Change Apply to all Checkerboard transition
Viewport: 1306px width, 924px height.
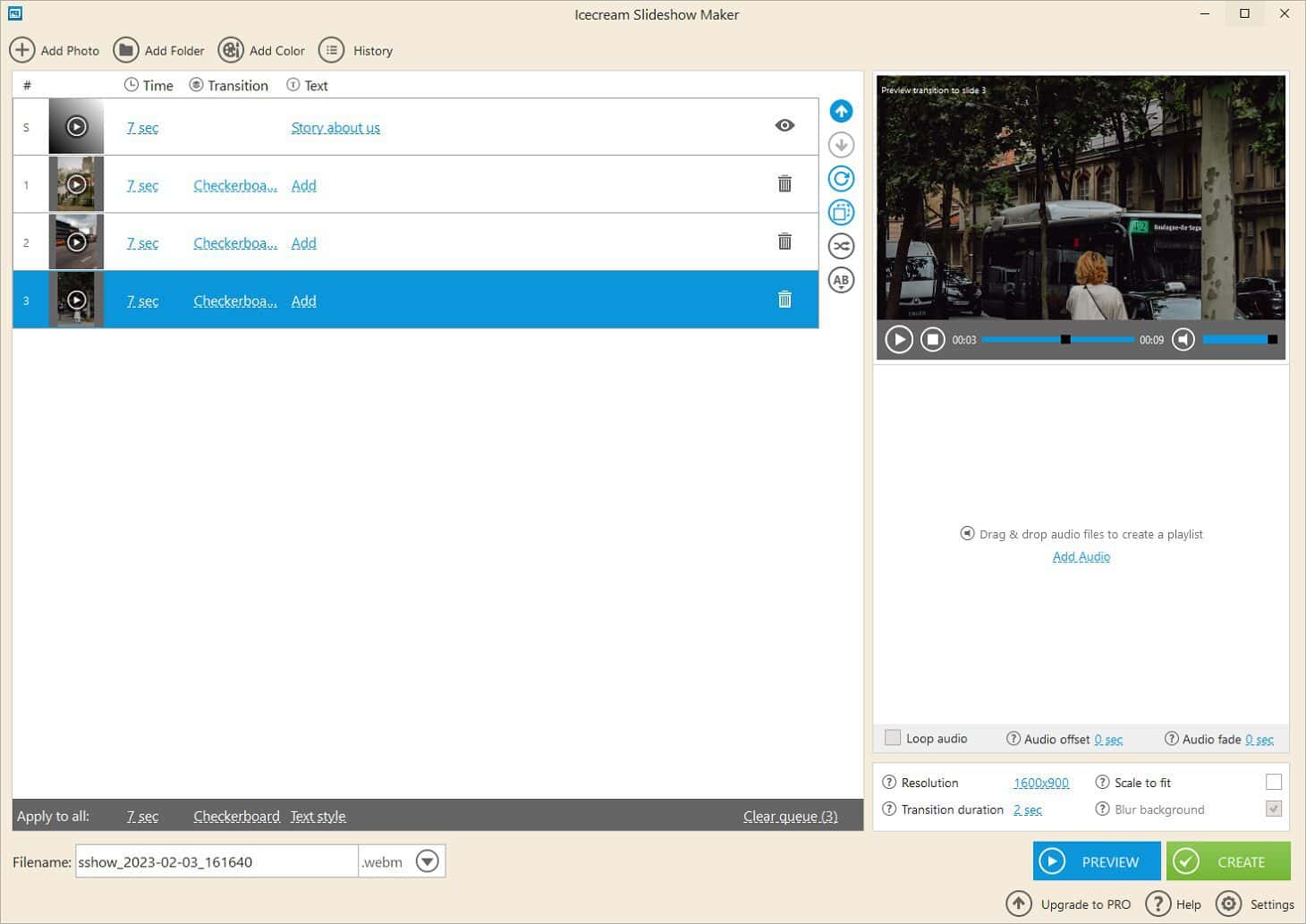click(x=236, y=816)
